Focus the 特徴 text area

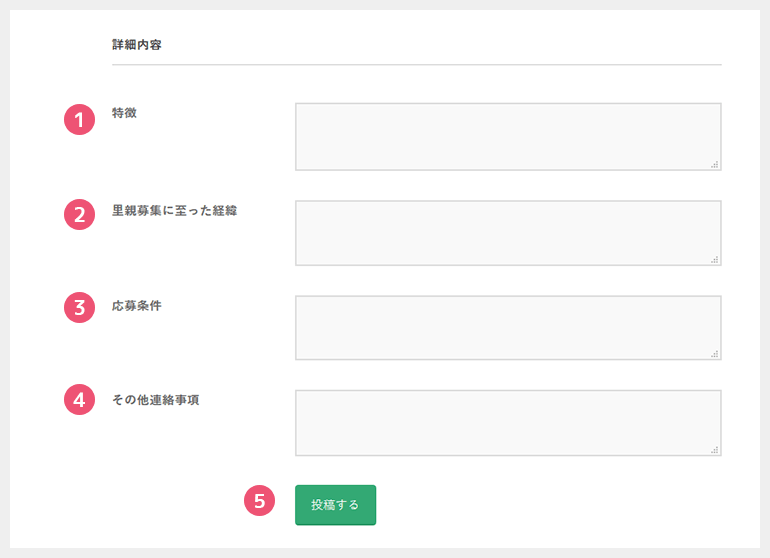(x=507, y=136)
